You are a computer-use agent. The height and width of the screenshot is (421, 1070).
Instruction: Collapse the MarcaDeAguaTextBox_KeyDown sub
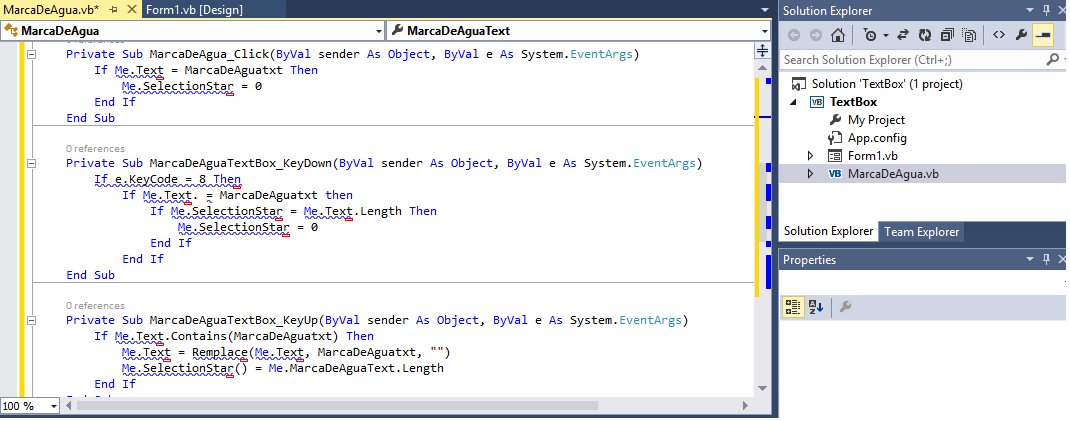pyautogui.click(x=31, y=164)
